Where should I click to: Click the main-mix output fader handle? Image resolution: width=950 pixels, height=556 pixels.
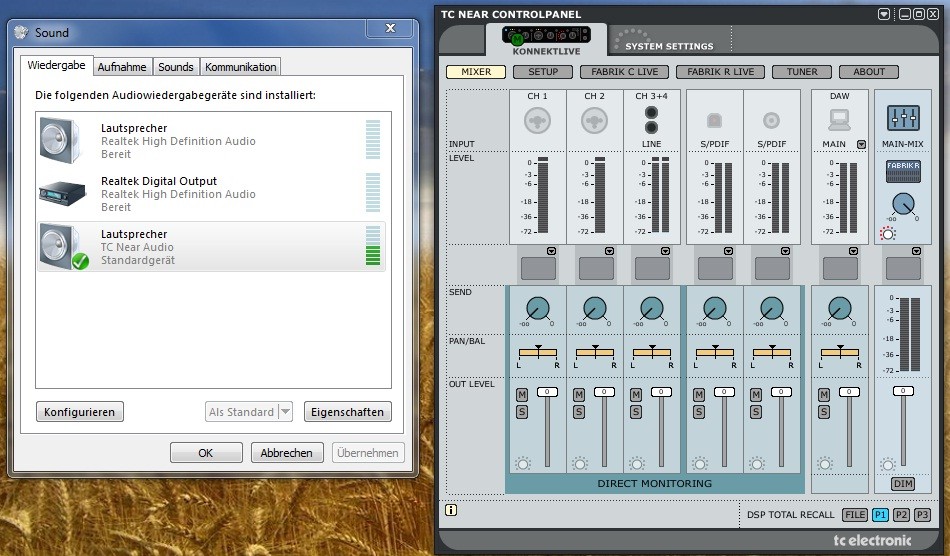tap(903, 391)
